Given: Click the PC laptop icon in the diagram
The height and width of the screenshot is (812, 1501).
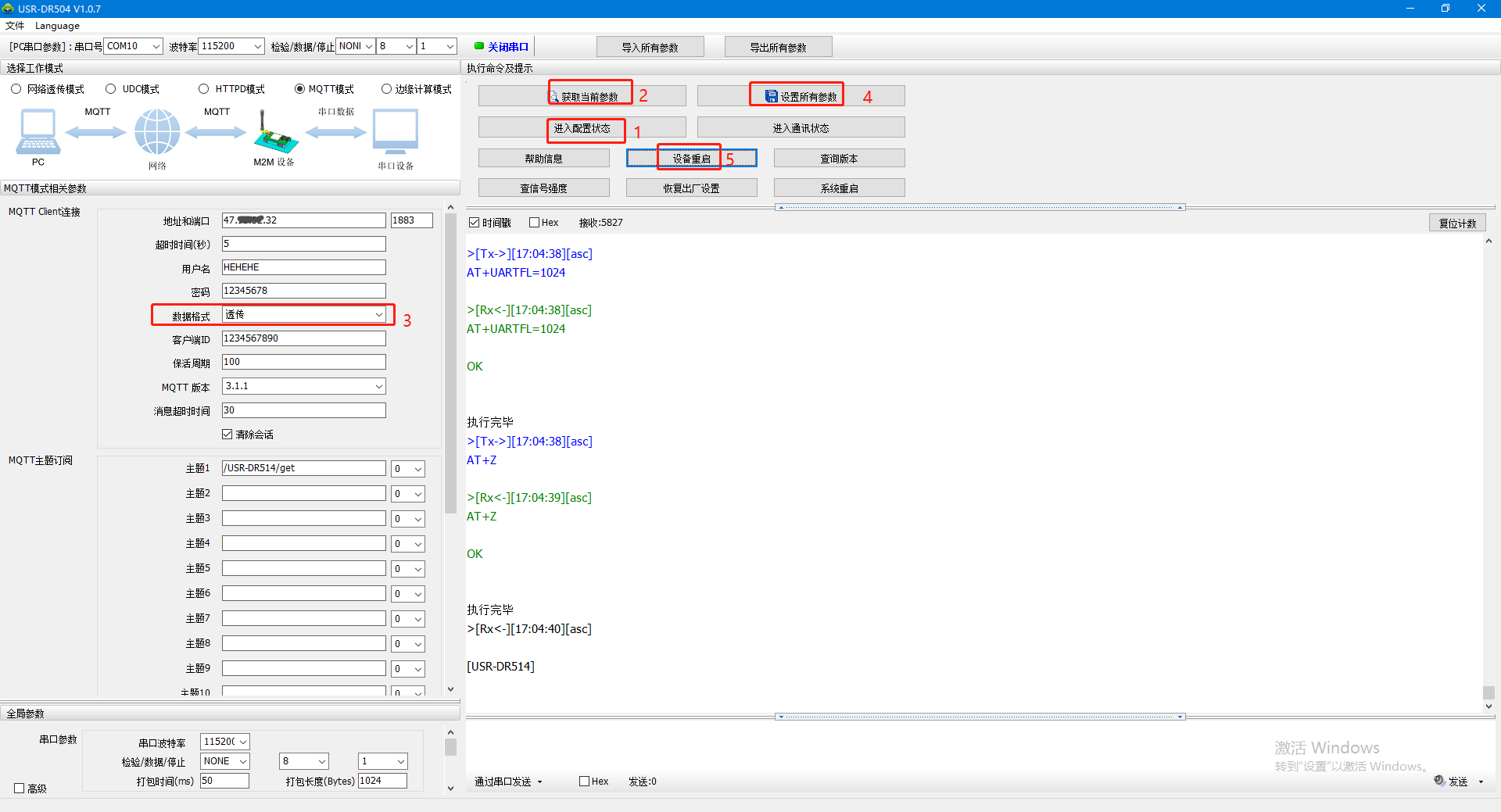Looking at the screenshot, I should [38, 131].
